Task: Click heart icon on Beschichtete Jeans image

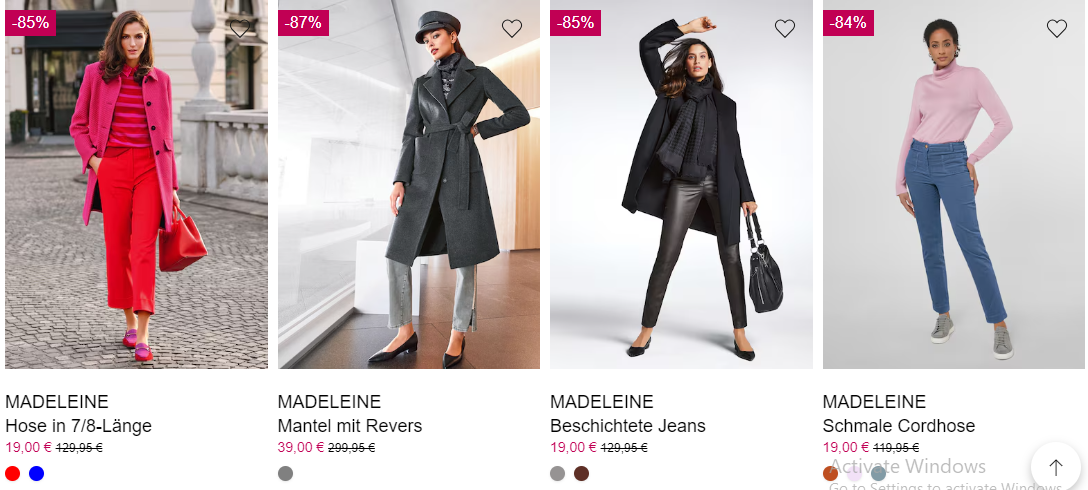Action: coord(784,28)
